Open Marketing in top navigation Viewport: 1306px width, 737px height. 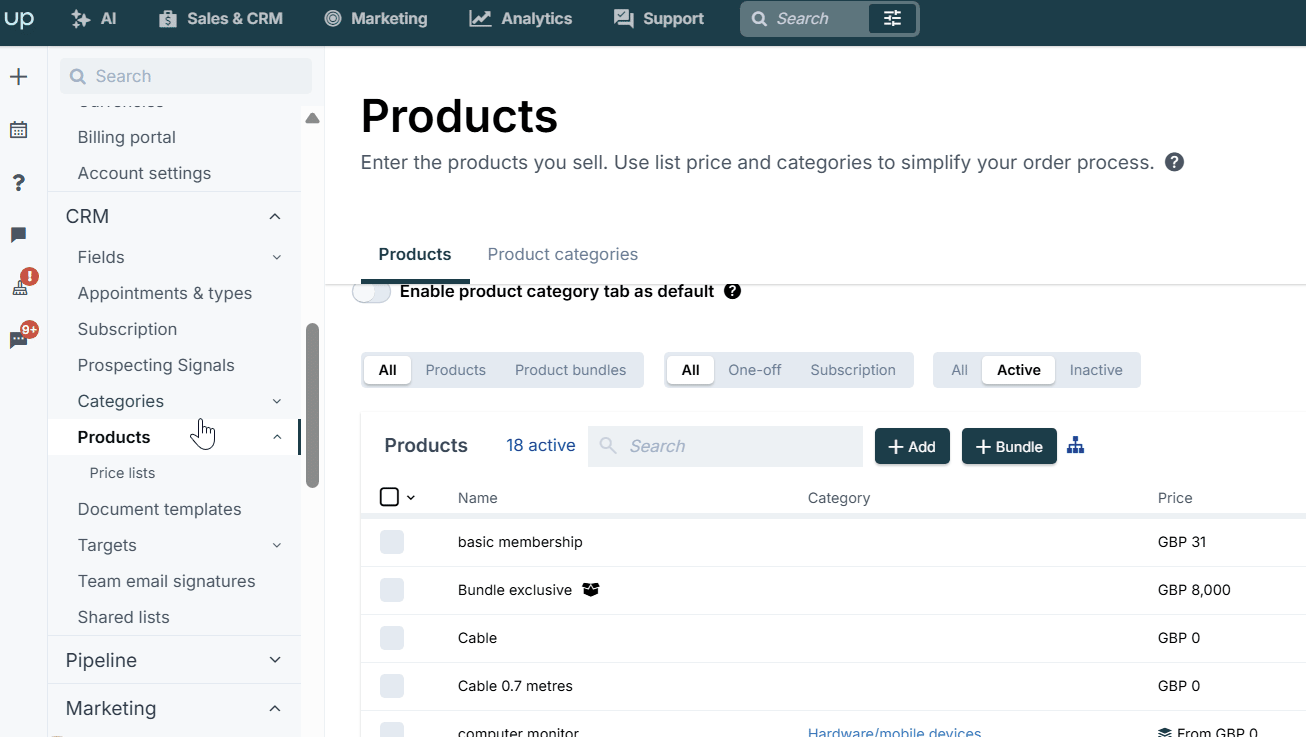pyautogui.click(x=376, y=19)
